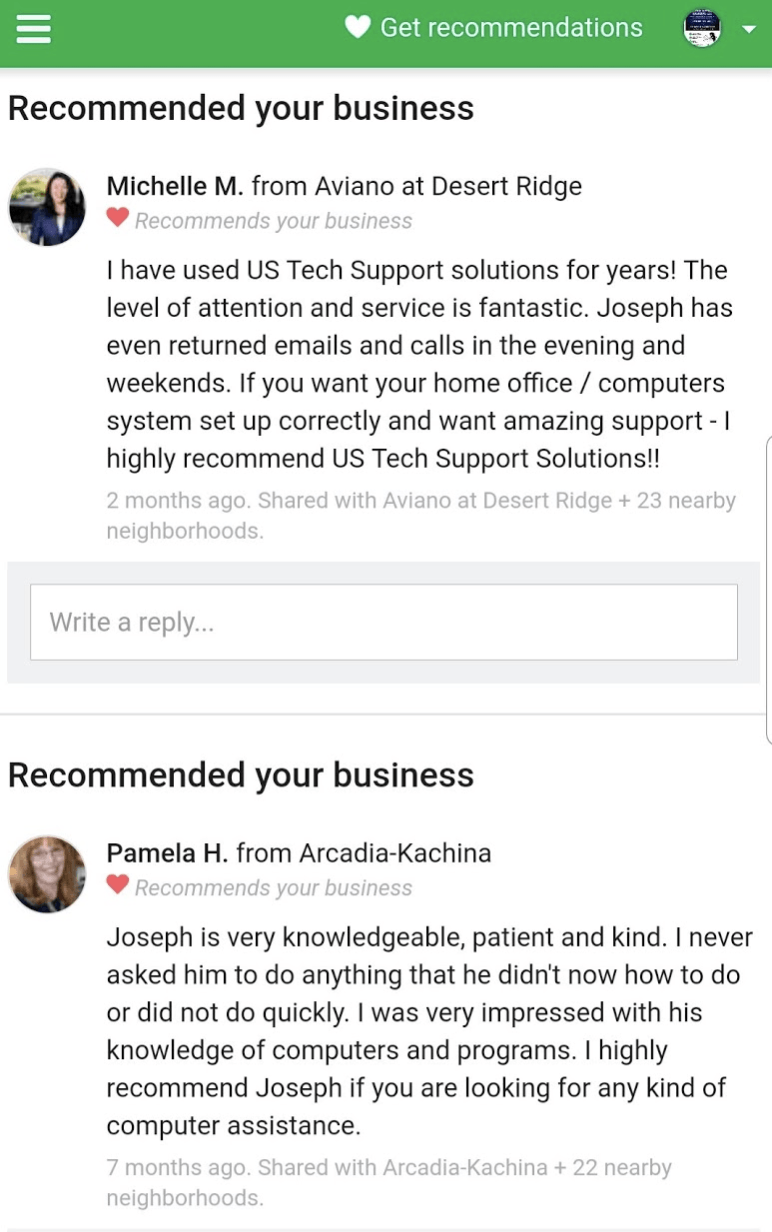Open the business profile avatar in header
Viewport: 772px width, 1232px height.
(x=702, y=28)
